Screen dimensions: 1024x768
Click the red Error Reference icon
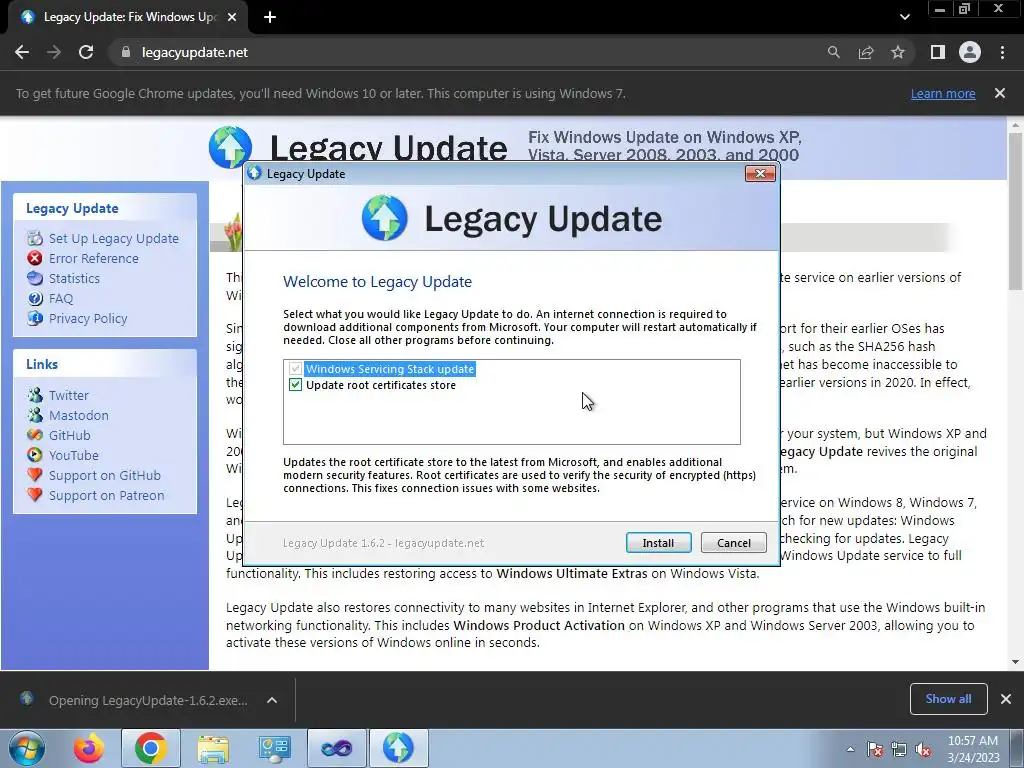[35, 258]
